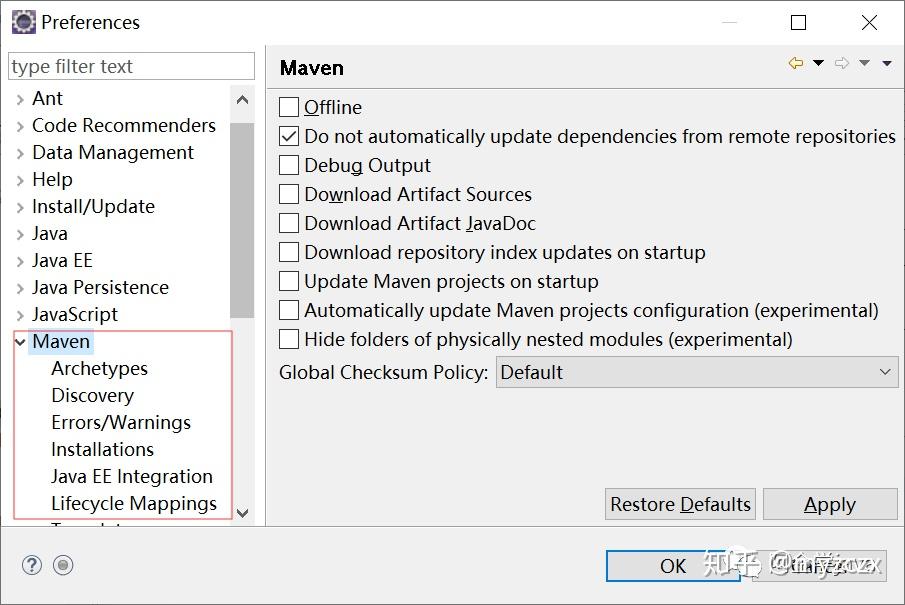Screen dimensions: 905x605
Task: Enable the Offline checkbox
Action: [x=289, y=107]
